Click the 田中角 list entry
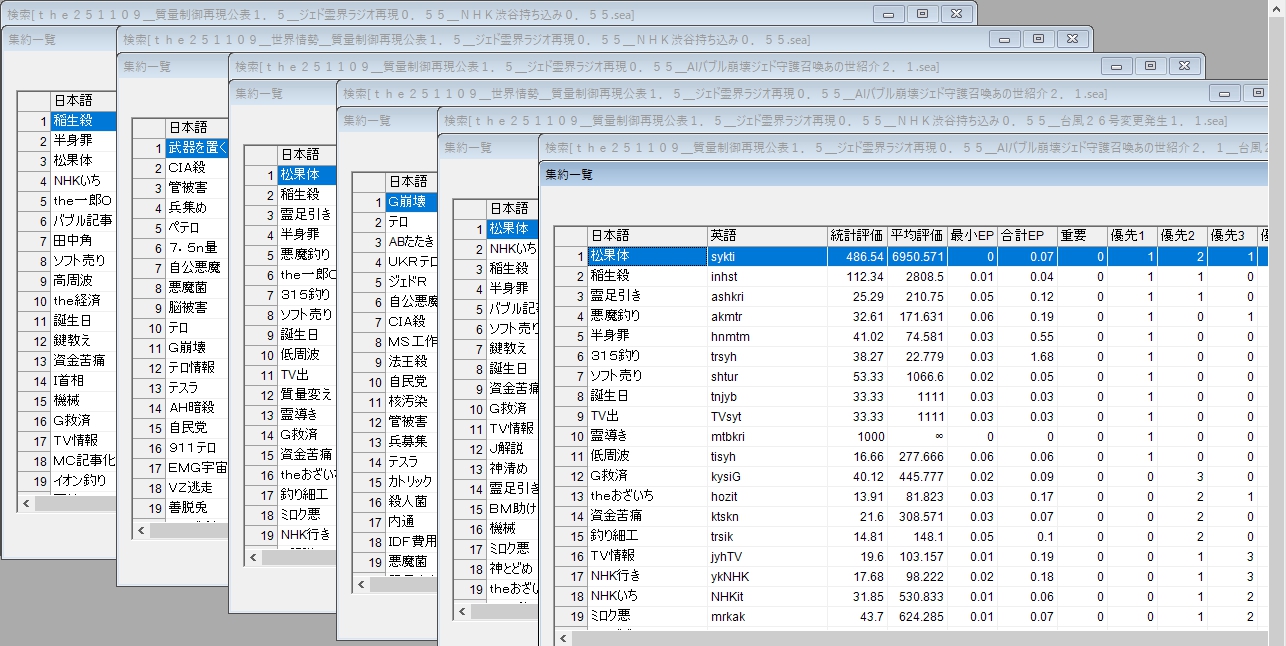Viewport: 1286px width, 646px height. 82,240
